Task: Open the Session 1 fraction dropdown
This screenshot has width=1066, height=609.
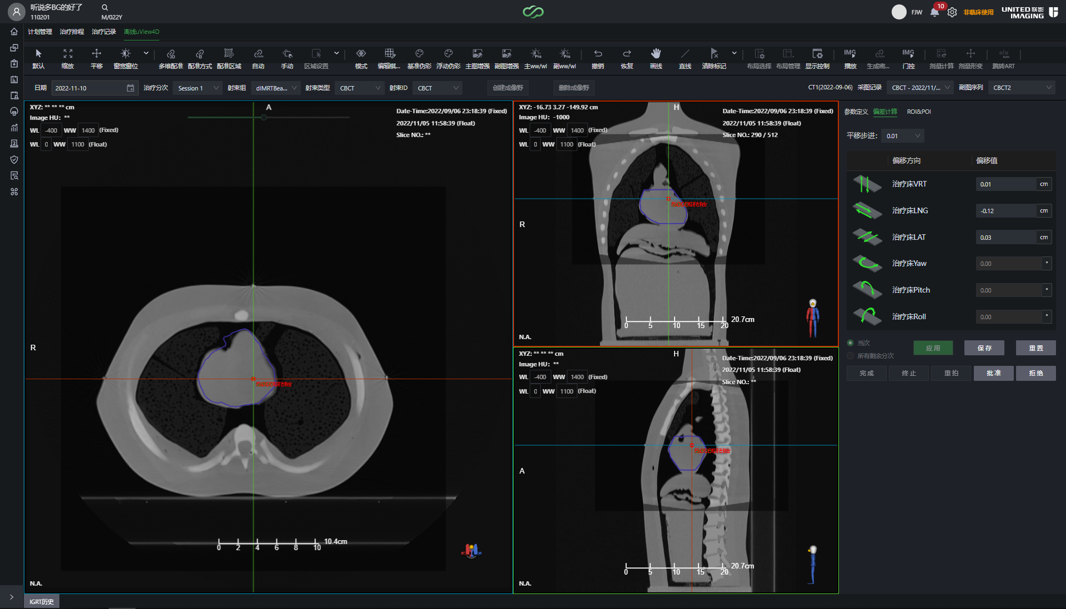Action: pyautogui.click(x=197, y=88)
